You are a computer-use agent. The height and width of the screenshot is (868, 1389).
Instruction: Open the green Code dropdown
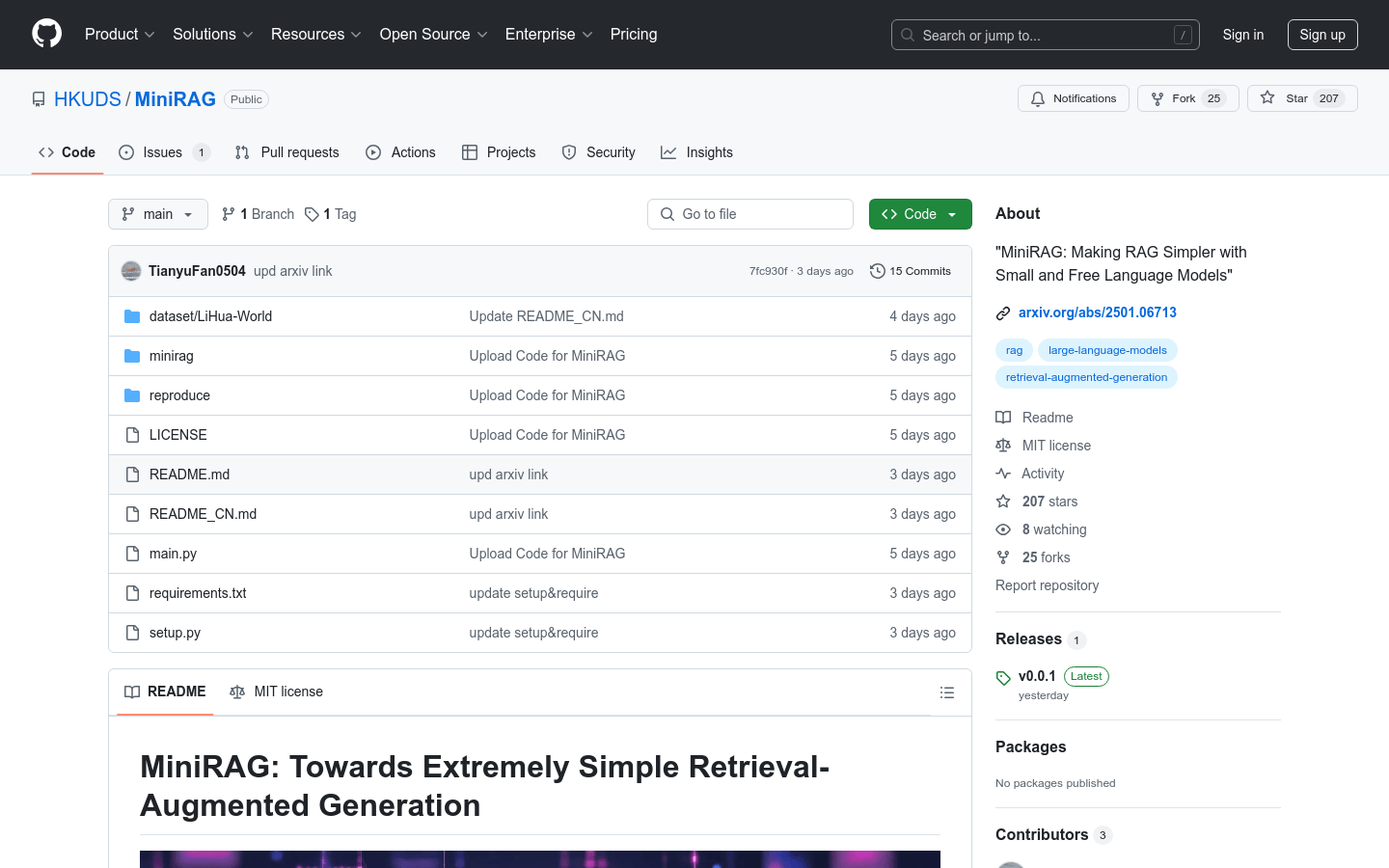[x=920, y=214]
